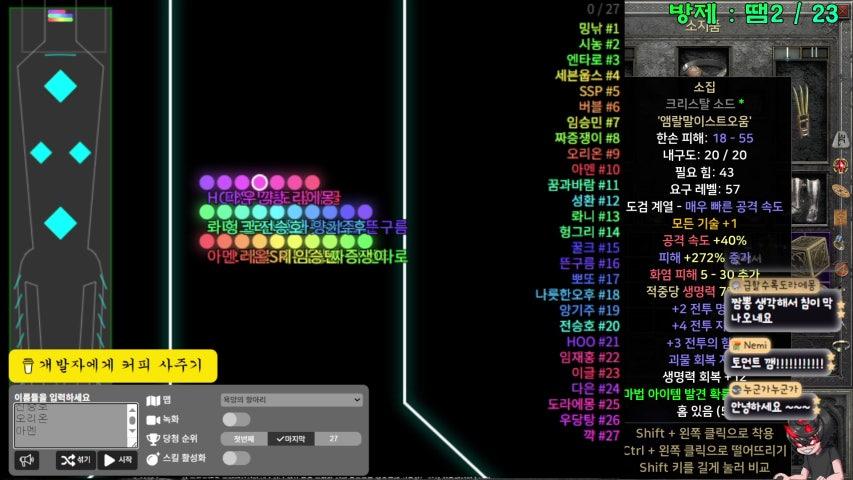The width and height of the screenshot is (853, 480).
Task: Select the cap helmet in top equipment slot
Action: (704, 66)
